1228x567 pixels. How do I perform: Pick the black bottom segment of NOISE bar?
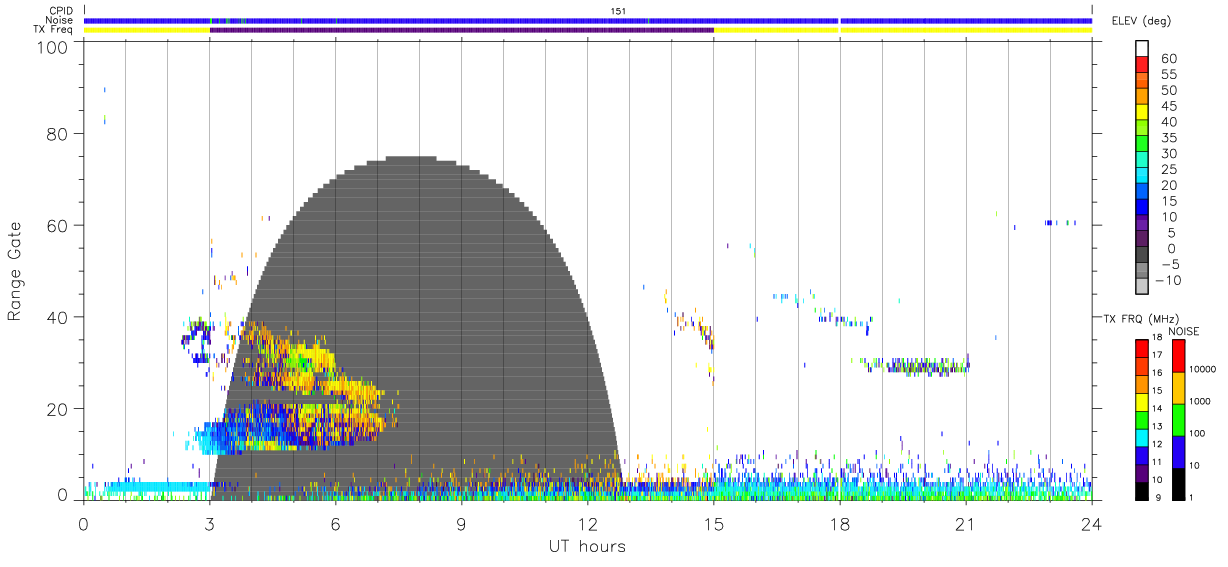(1177, 482)
